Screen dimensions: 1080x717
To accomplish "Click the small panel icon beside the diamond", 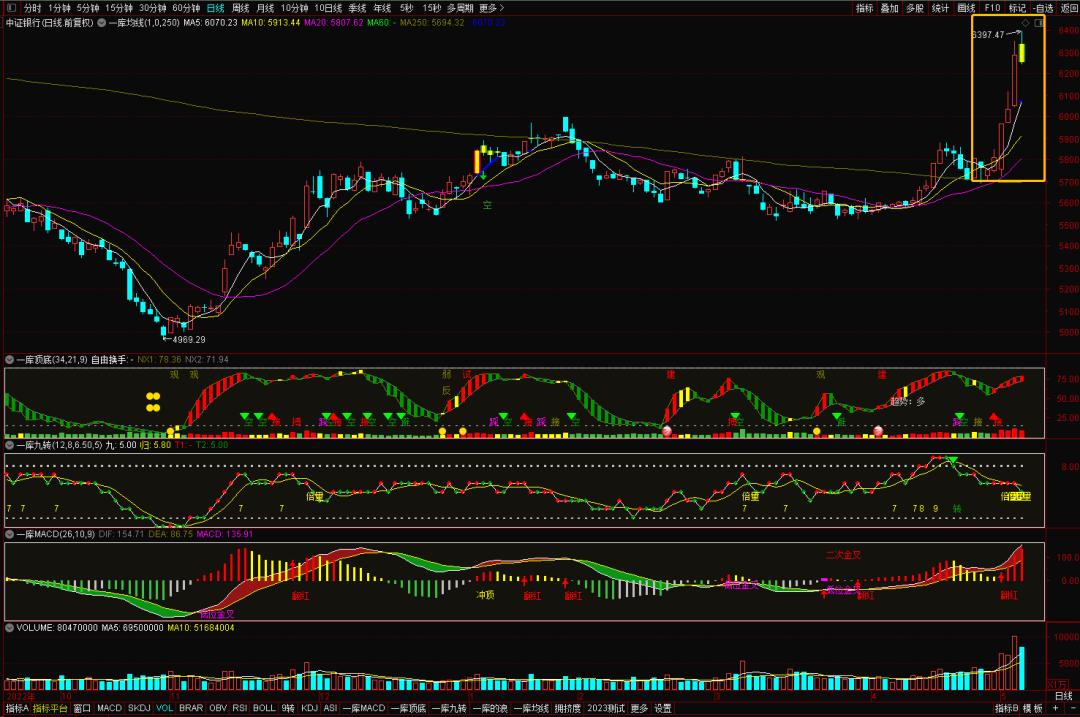I will [1037, 23].
